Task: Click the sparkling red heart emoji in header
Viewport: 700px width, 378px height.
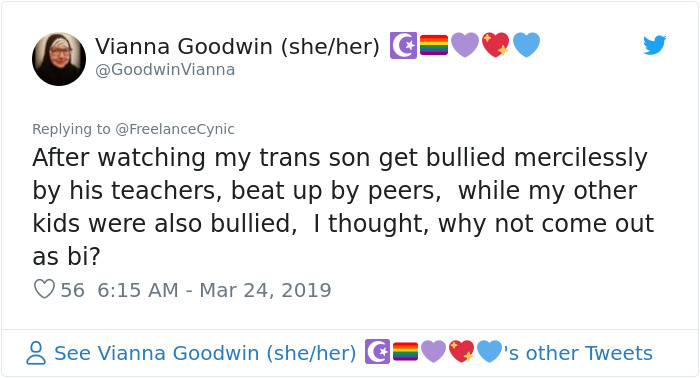Action: pyautogui.click(x=496, y=45)
